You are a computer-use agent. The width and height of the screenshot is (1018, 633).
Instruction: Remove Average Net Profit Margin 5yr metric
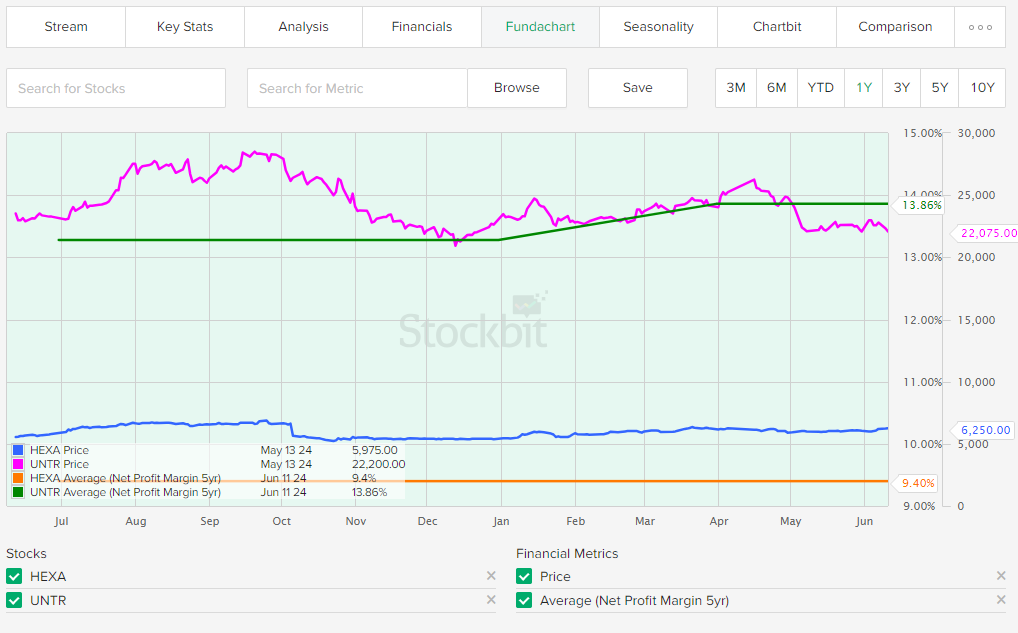pyautogui.click(x=1001, y=600)
